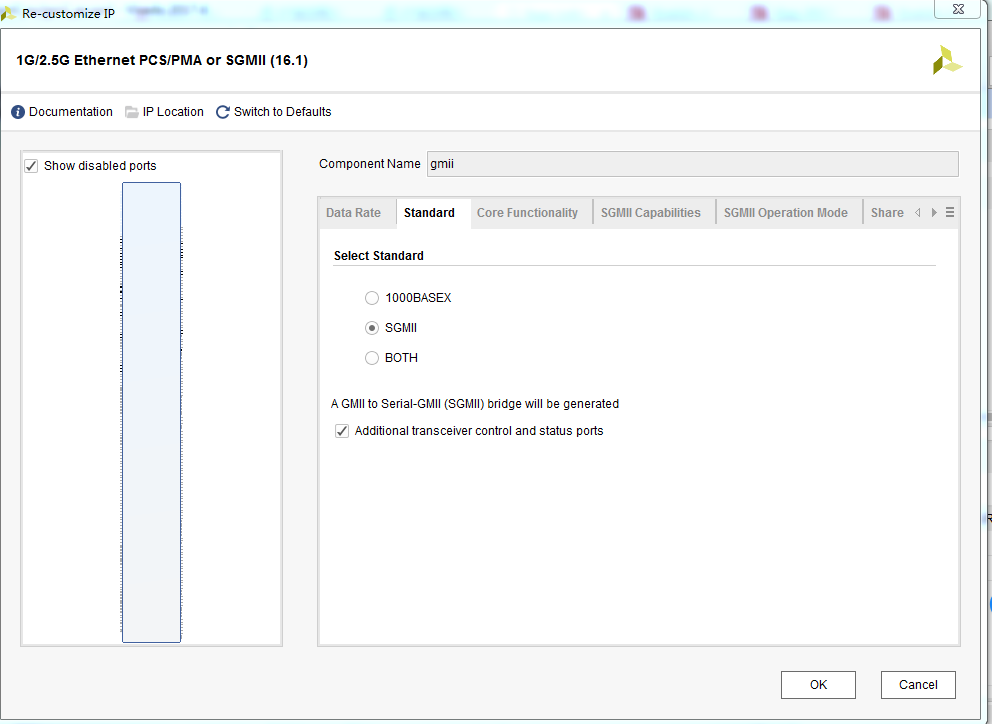This screenshot has width=992, height=724.
Task: Toggle Additional transceiver control and status ports
Action: point(342,431)
